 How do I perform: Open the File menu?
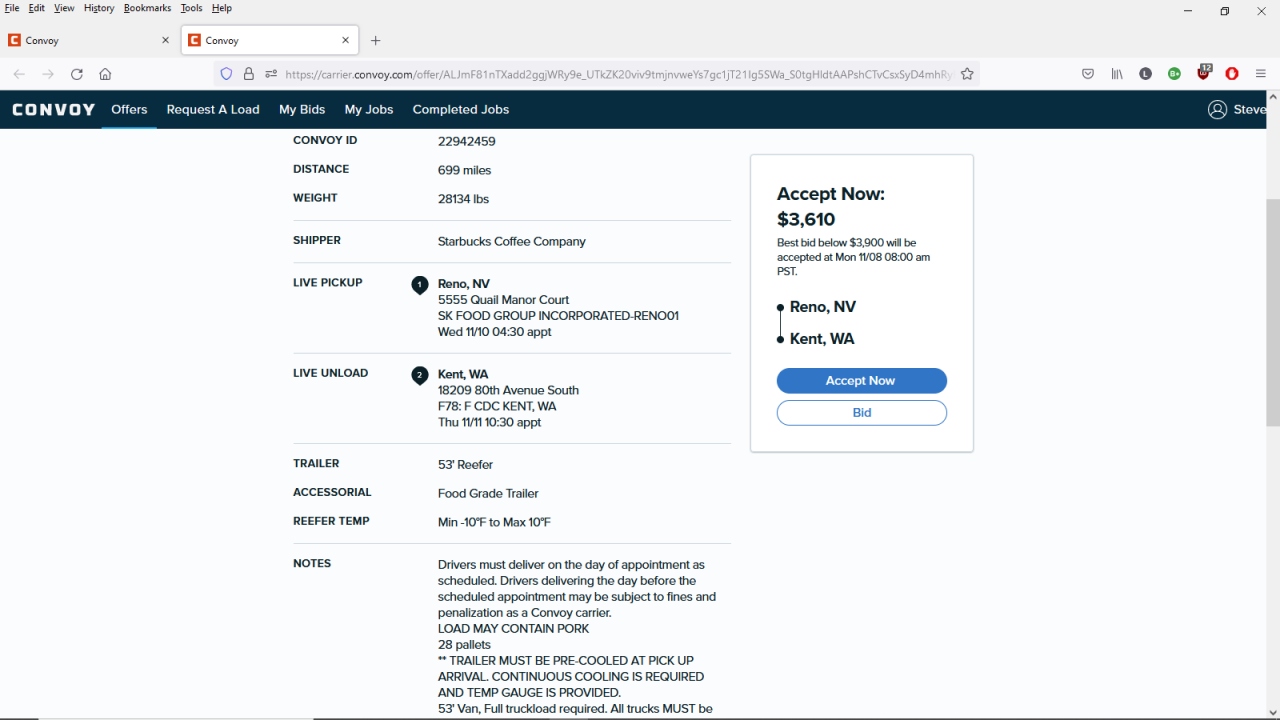coord(12,8)
